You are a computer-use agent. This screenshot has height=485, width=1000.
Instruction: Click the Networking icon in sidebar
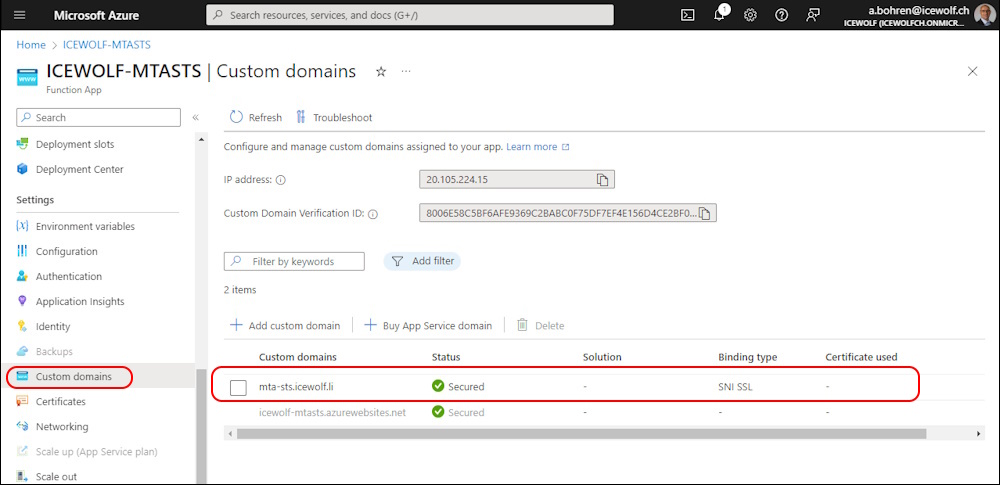tap(22, 426)
